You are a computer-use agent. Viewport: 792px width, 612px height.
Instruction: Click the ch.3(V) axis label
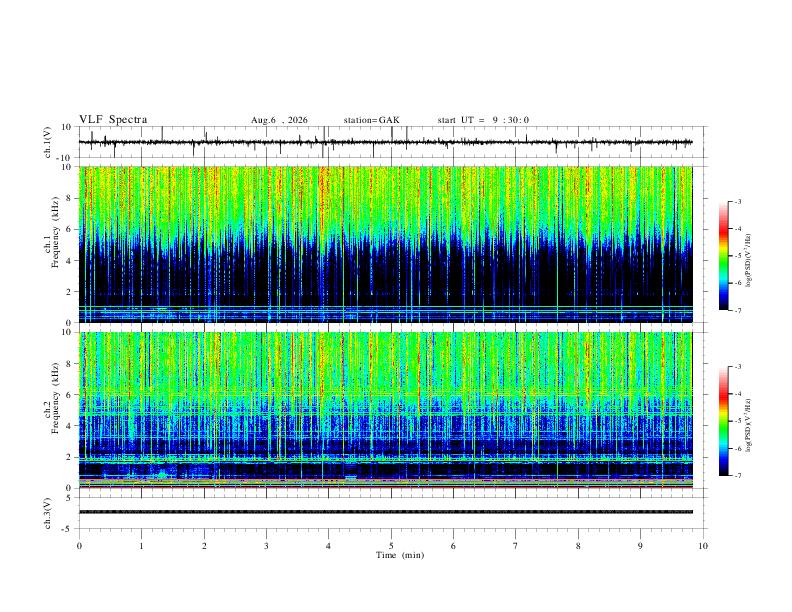click(x=48, y=513)
